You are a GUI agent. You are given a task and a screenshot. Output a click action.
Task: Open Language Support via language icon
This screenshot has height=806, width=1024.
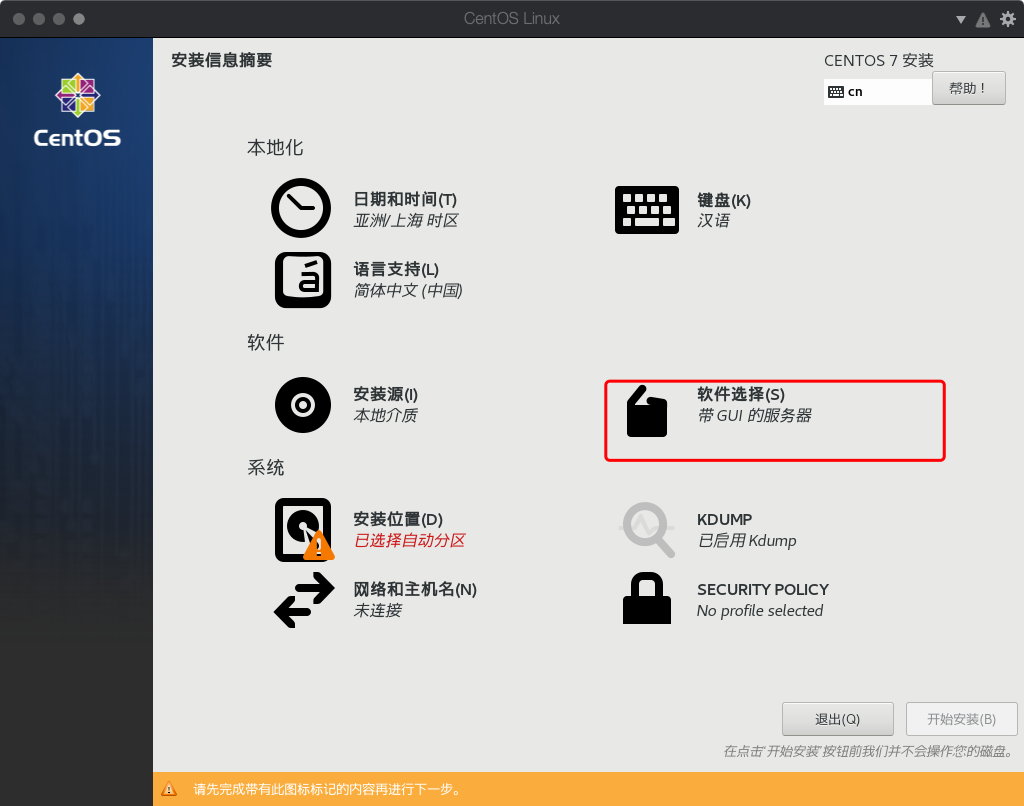tap(303, 280)
